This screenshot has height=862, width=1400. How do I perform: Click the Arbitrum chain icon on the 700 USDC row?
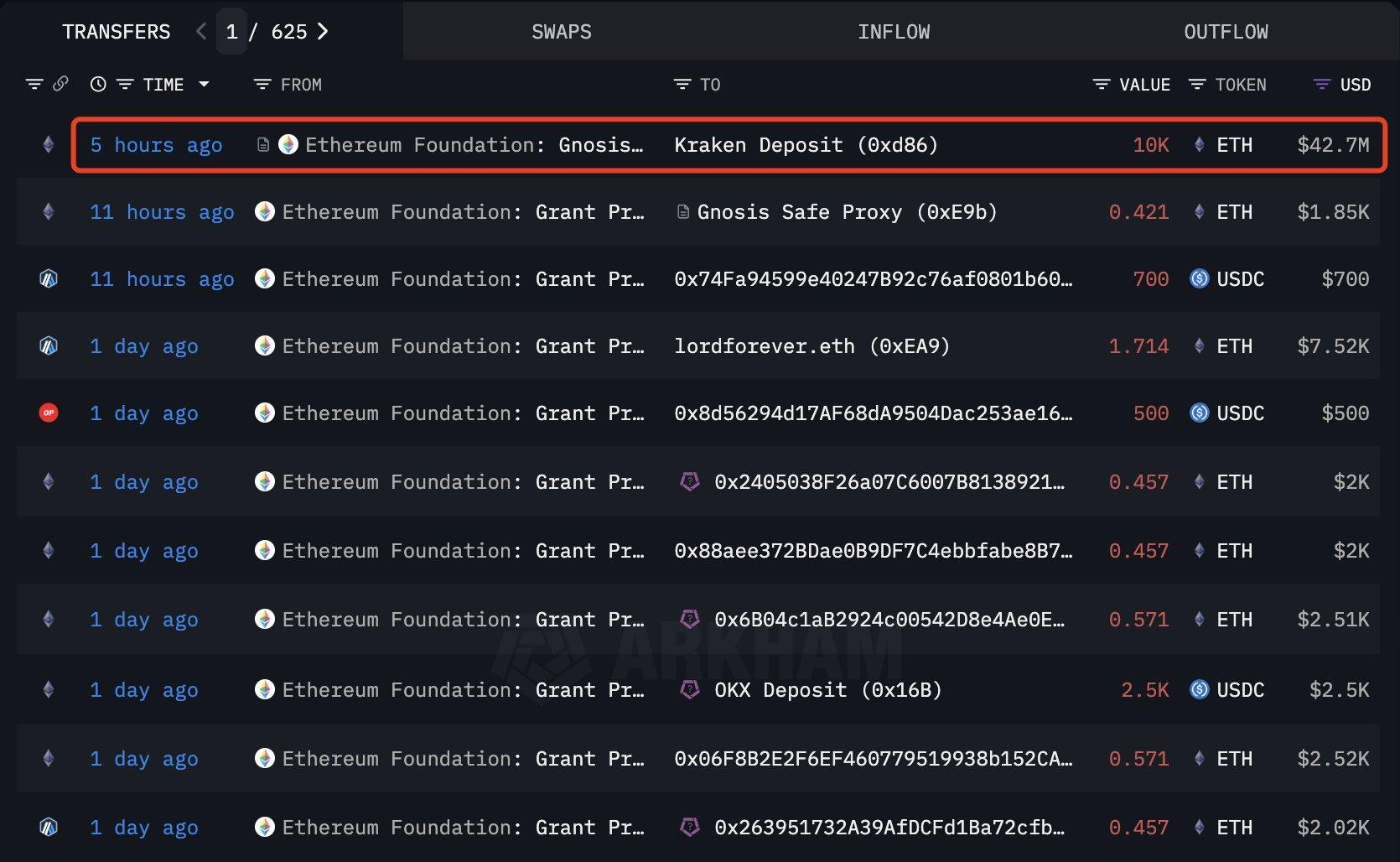49,278
